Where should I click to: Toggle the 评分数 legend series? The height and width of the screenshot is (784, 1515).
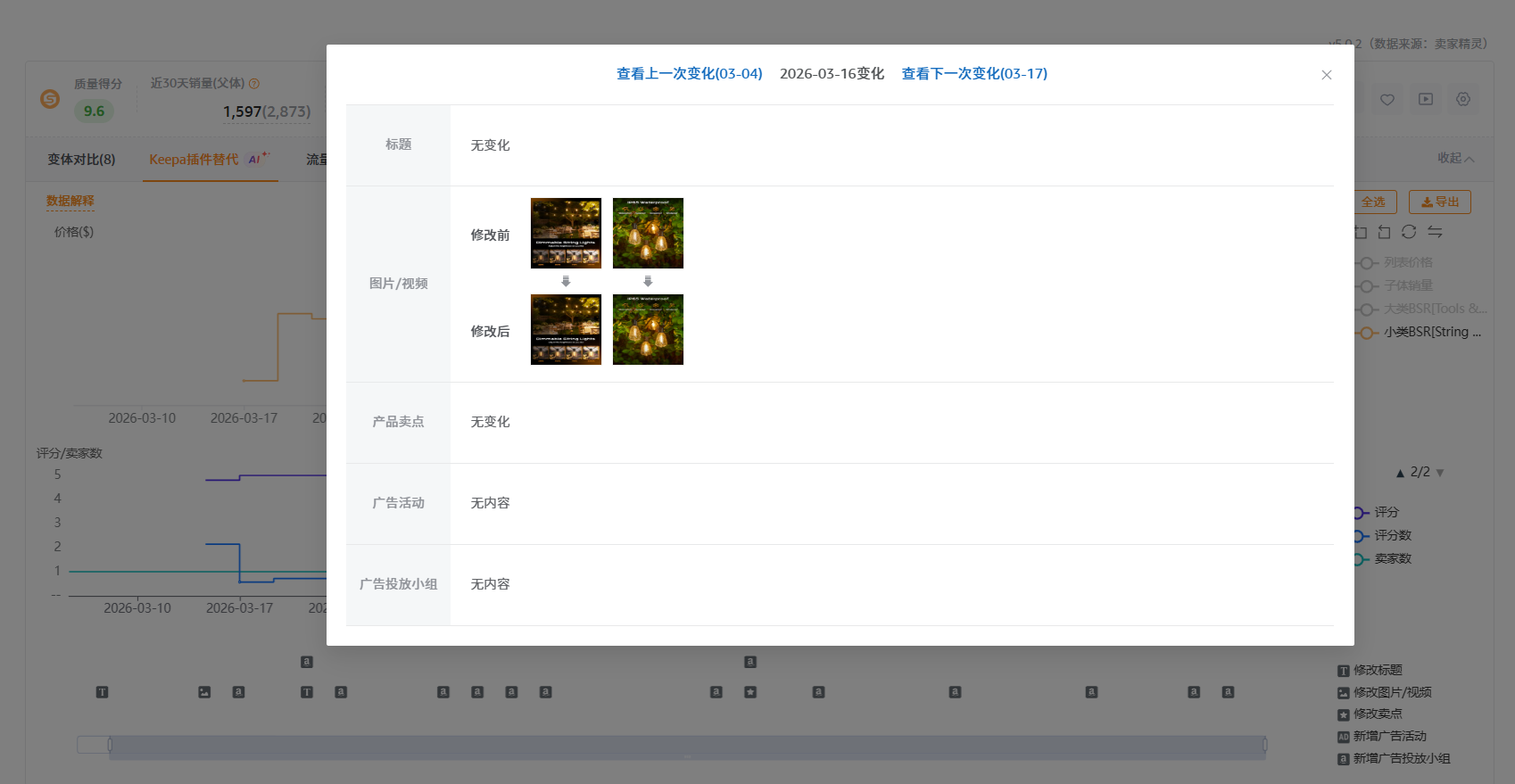pos(1392,536)
